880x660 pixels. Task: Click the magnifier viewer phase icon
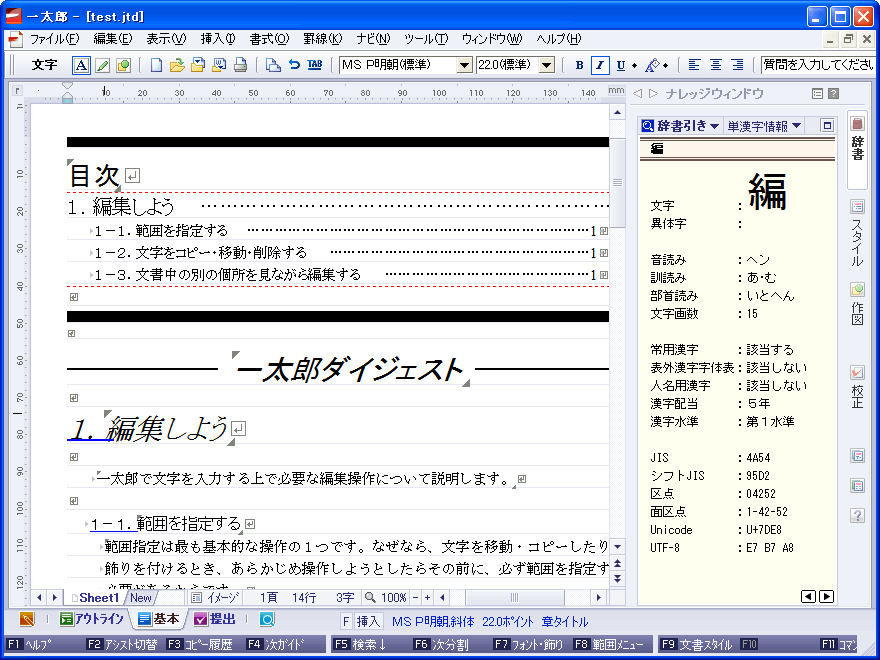(x=268, y=620)
